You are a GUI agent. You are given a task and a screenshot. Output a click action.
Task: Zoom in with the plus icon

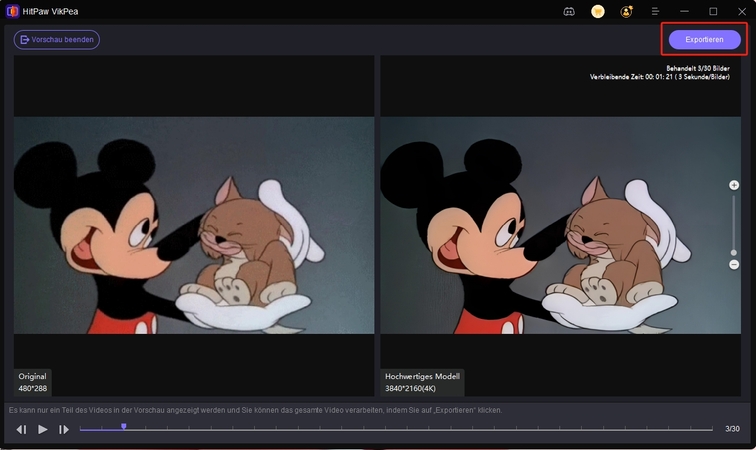pos(734,185)
